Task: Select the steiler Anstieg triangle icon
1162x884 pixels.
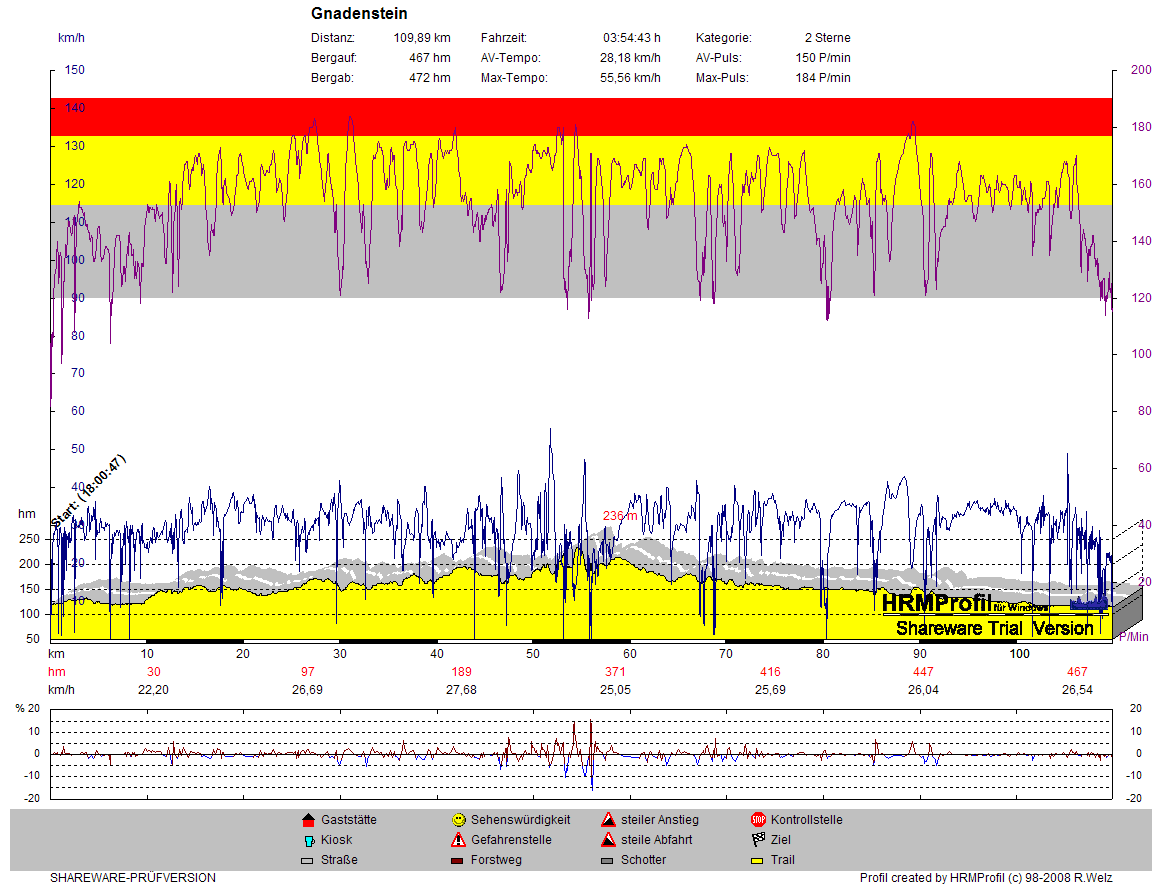Action: coord(608,820)
